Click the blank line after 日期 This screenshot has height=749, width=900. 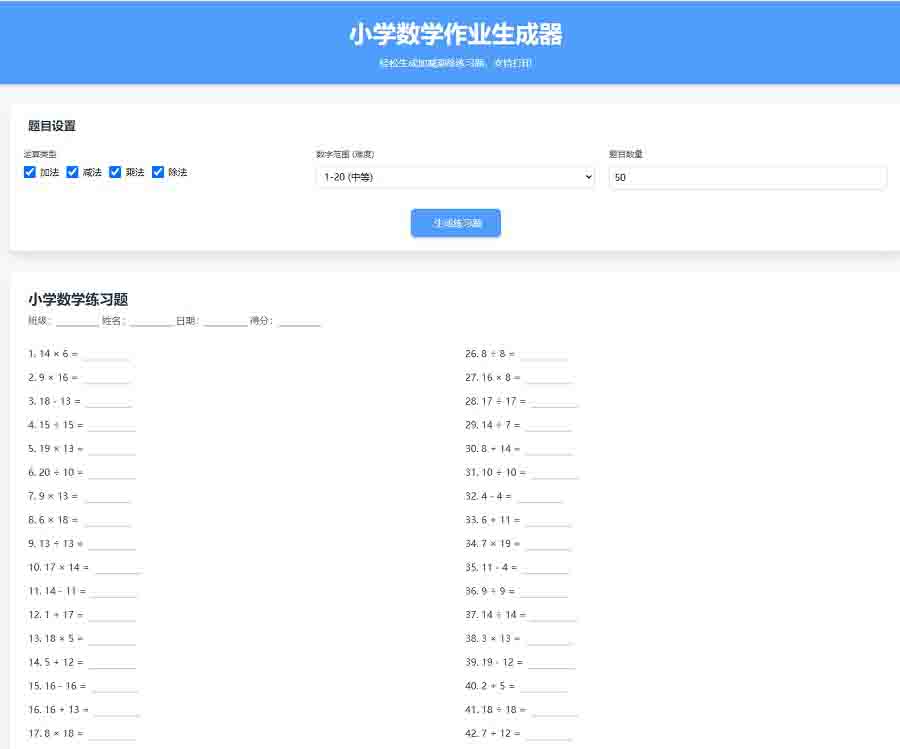tap(225, 322)
